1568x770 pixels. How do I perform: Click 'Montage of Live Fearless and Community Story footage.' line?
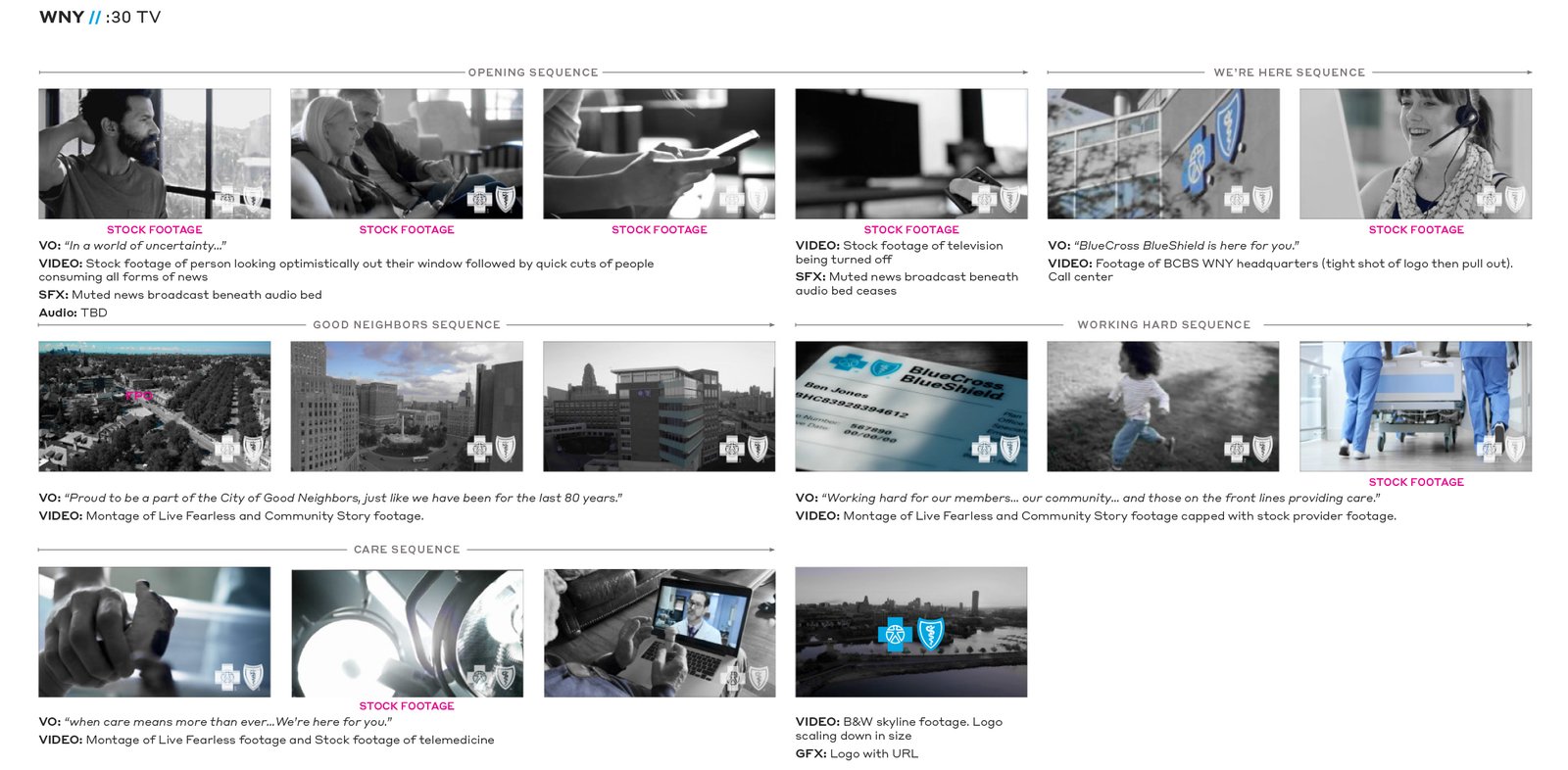pos(231,516)
